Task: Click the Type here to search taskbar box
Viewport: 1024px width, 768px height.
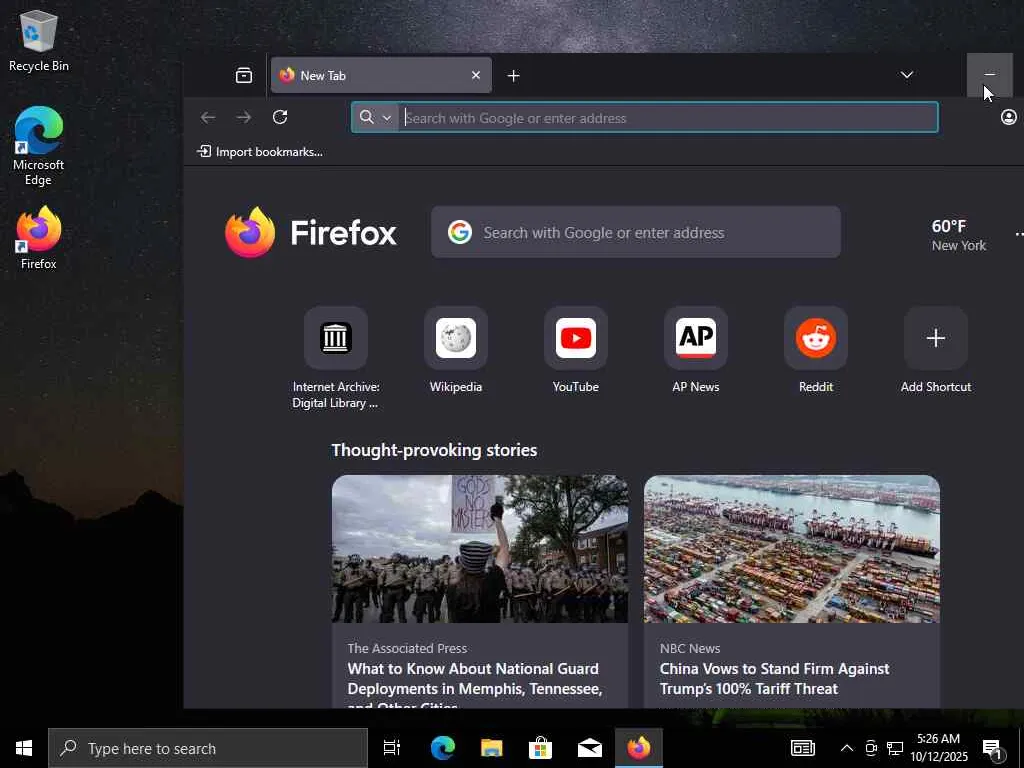Action: 208,748
